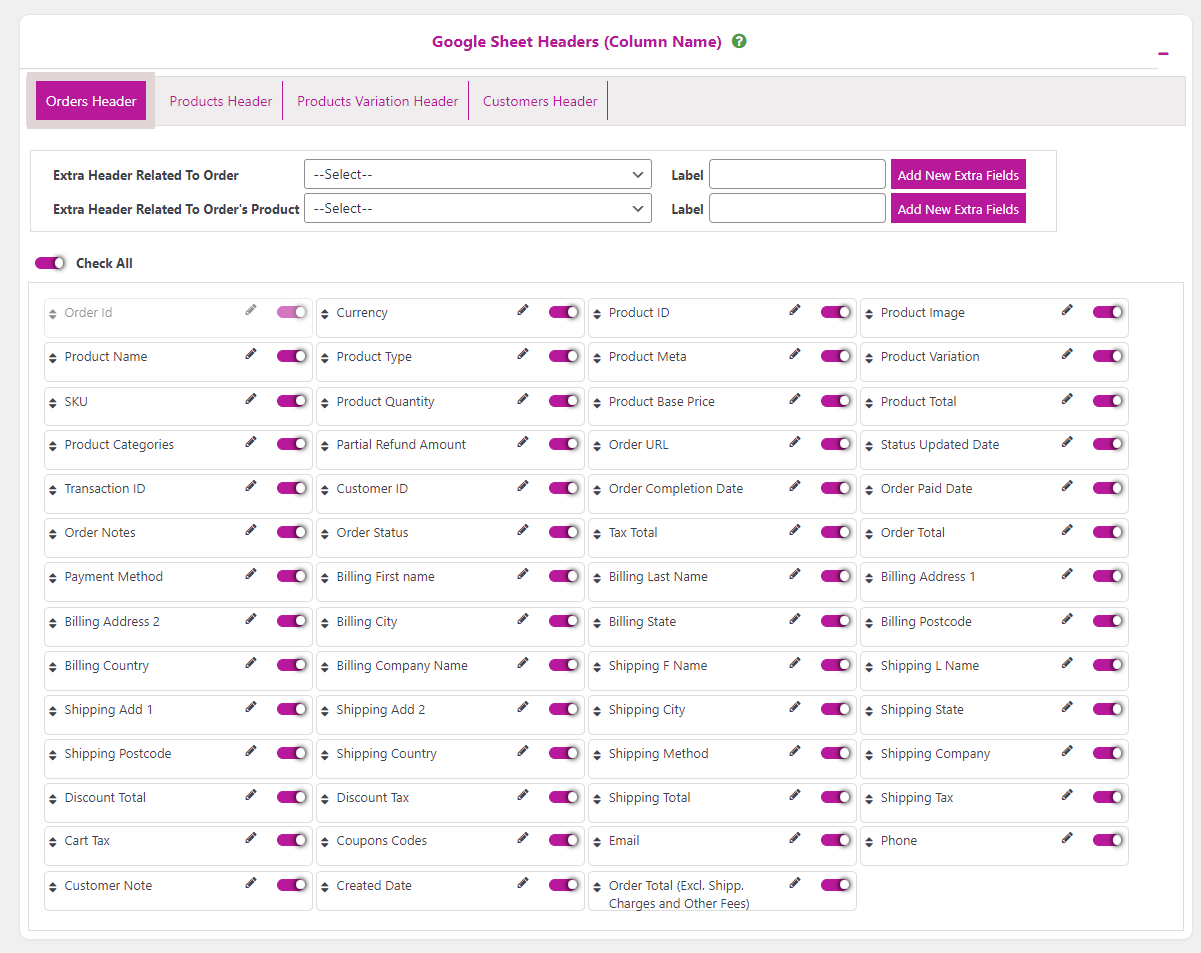Click the Shipping L Name label text
Image resolution: width=1201 pixels, height=953 pixels.
tap(930, 666)
